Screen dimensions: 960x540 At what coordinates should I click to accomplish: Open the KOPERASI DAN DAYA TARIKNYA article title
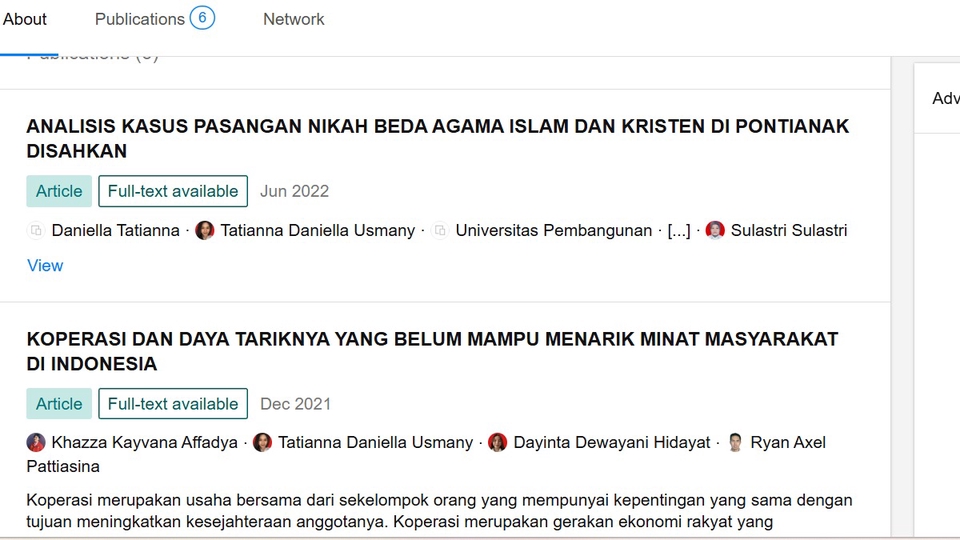tap(432, 351)
